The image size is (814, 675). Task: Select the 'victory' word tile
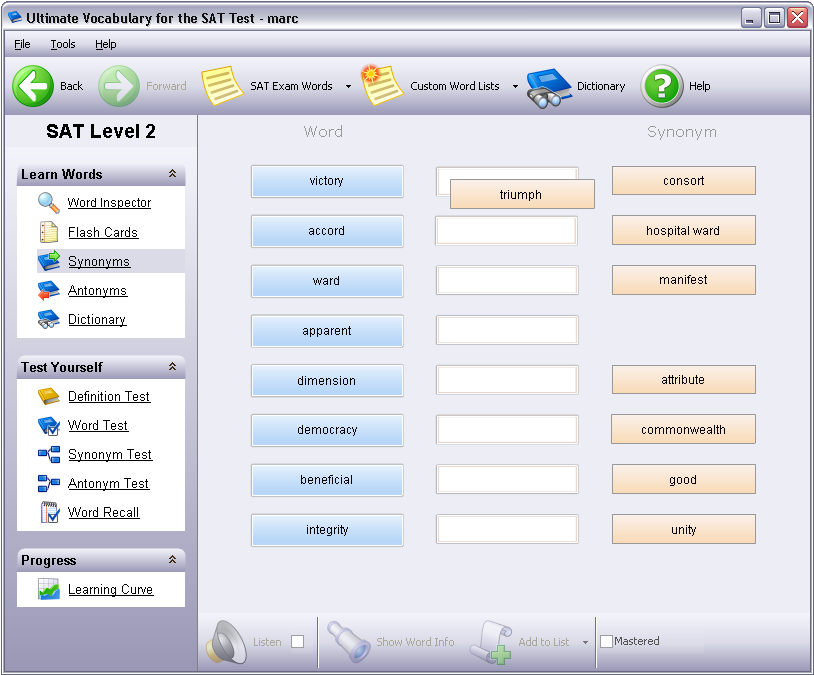pyautogui.click(x=327, y=181)
